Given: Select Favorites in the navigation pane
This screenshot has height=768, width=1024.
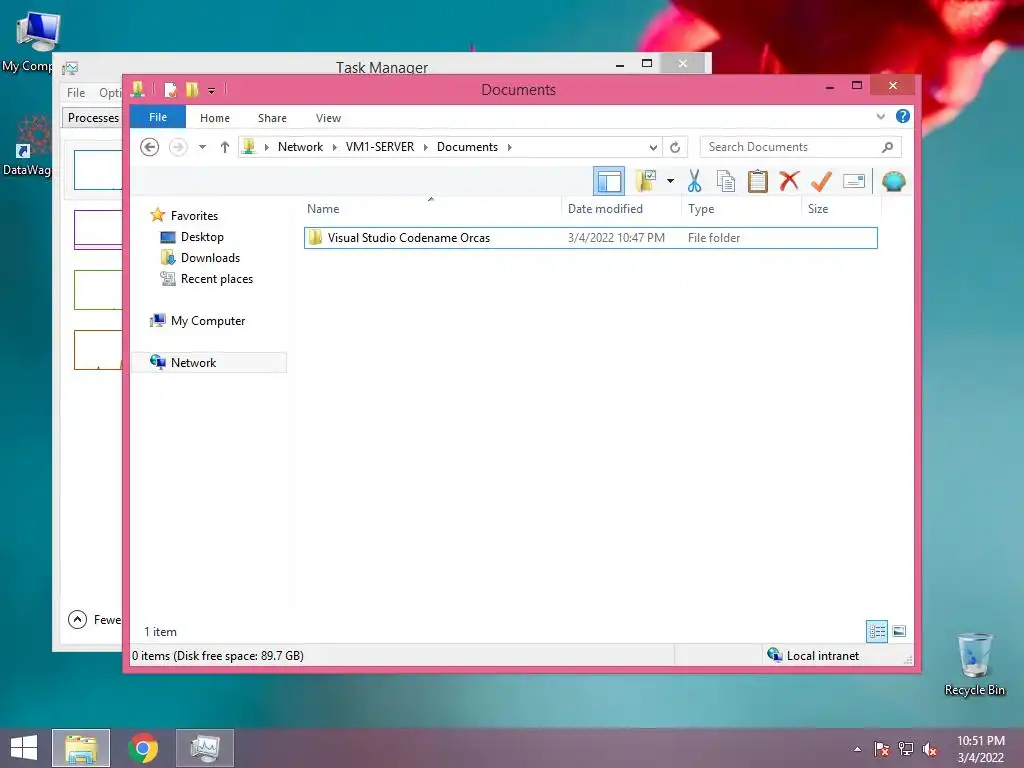Looking at the screenshot, I should click(194, 216).
